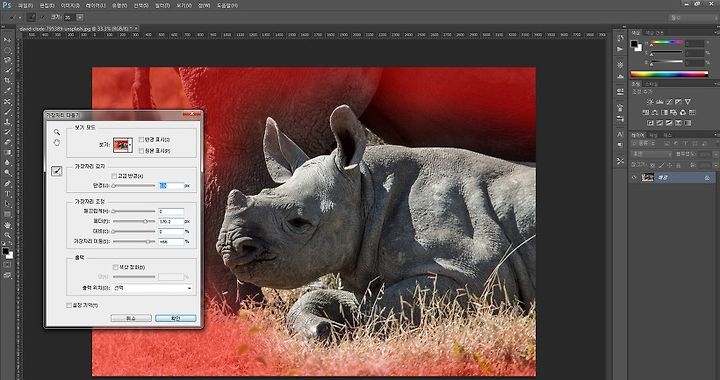Select the Move tool in the toolbox

7,40
